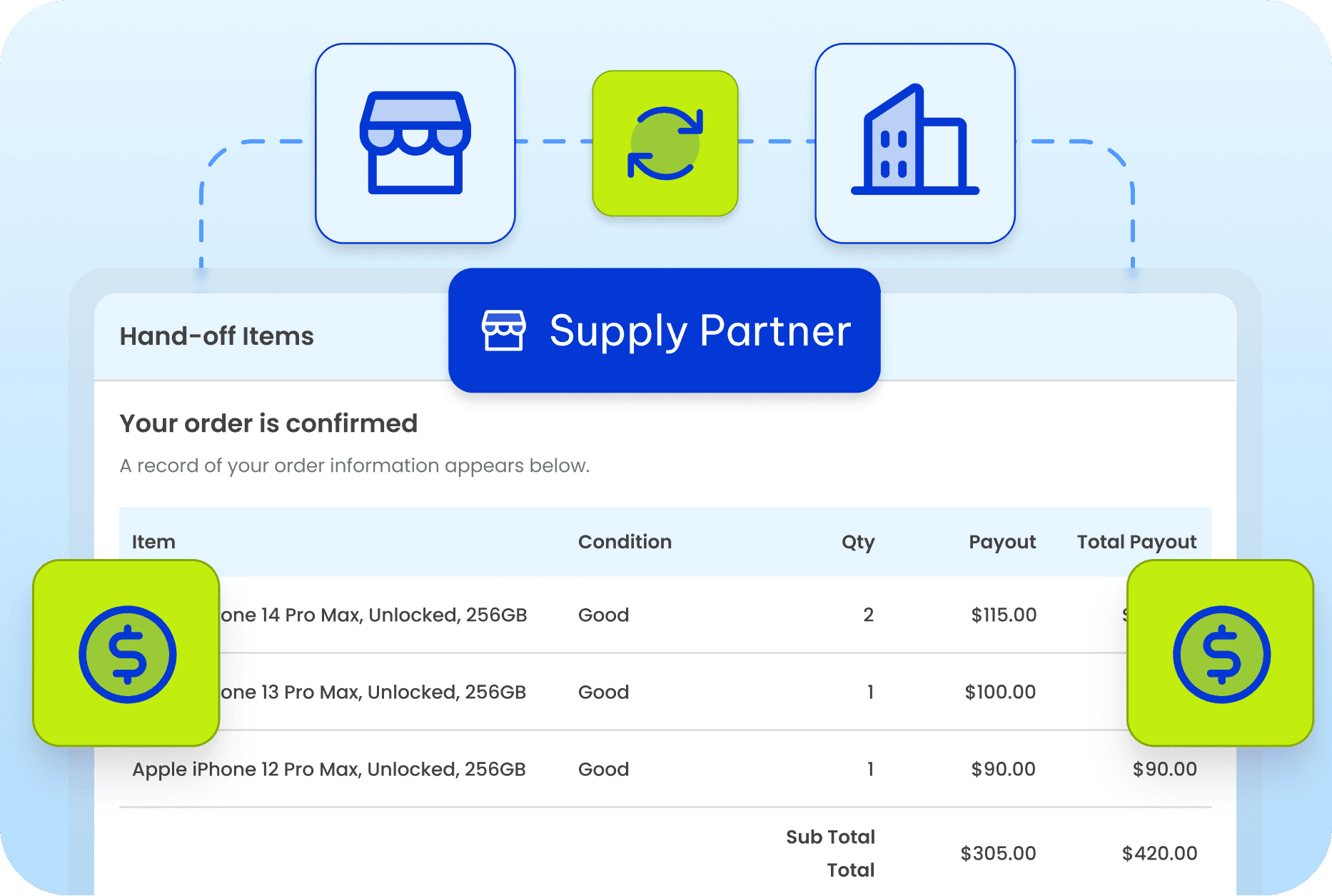Screen dimensions: 1332x896
Task: Click the $90.00 total payout value
Action: [1165, 769]
